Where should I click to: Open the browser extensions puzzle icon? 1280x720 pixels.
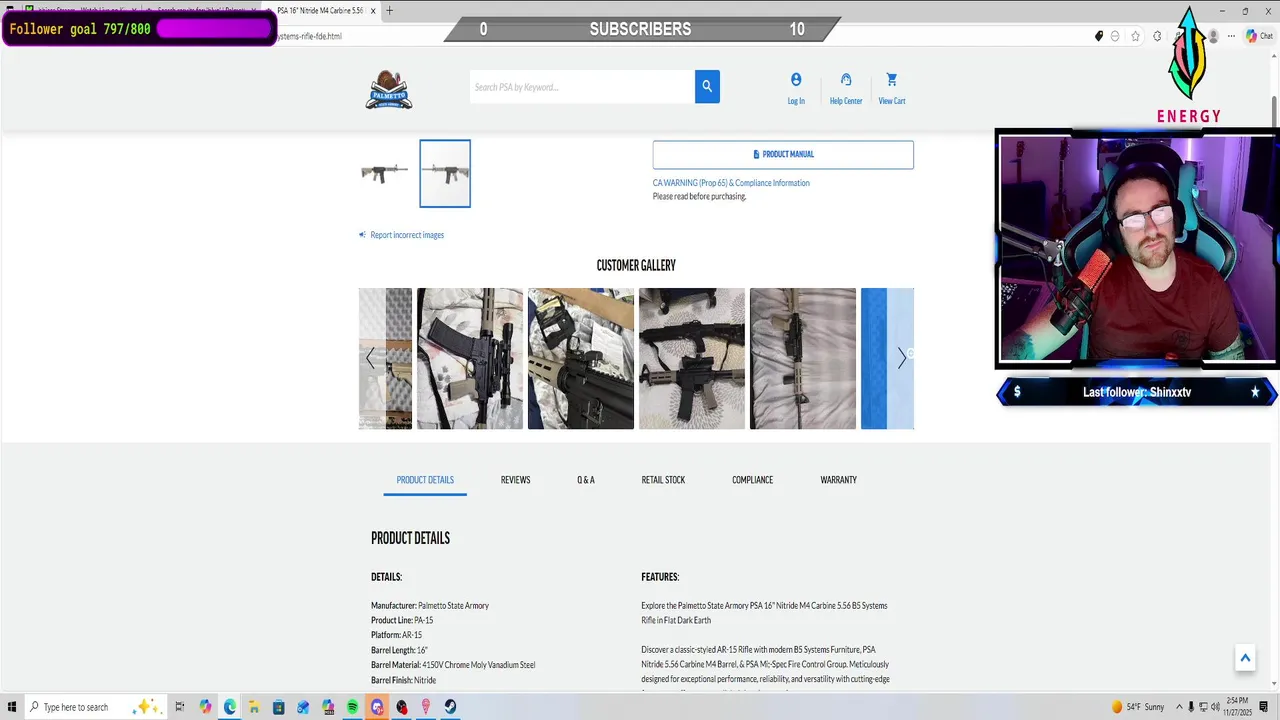tap(1158, 36)
